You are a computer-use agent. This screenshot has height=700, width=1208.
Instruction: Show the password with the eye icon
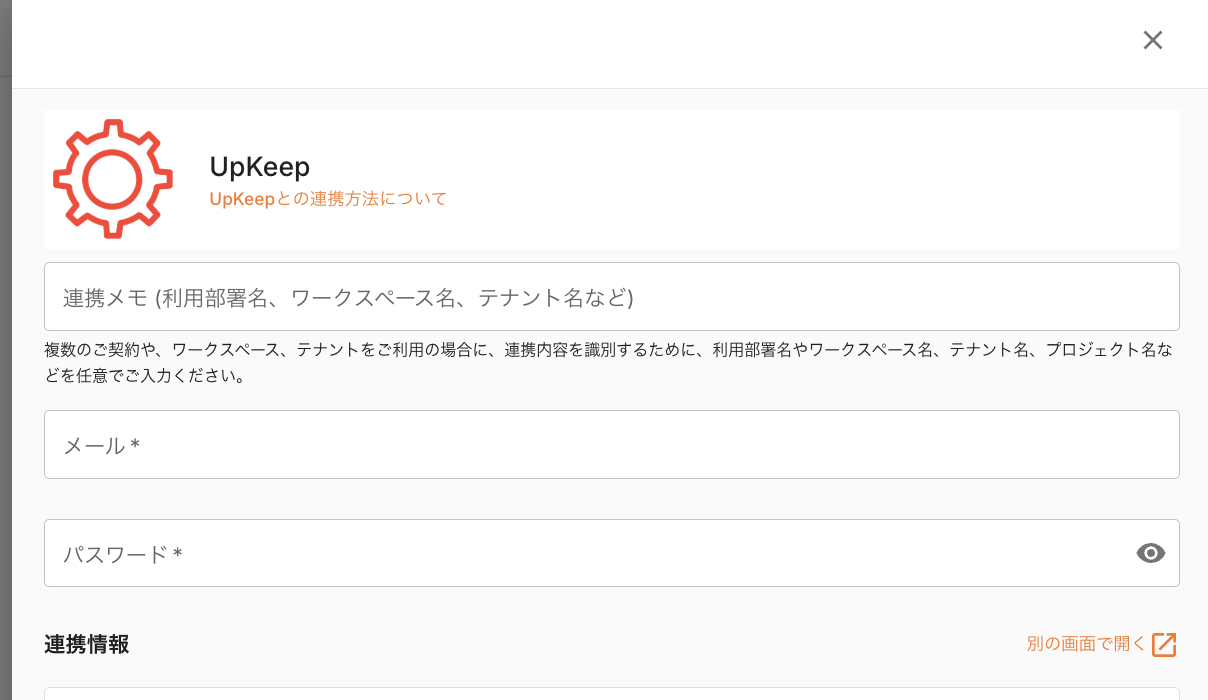coord(1151,553)
